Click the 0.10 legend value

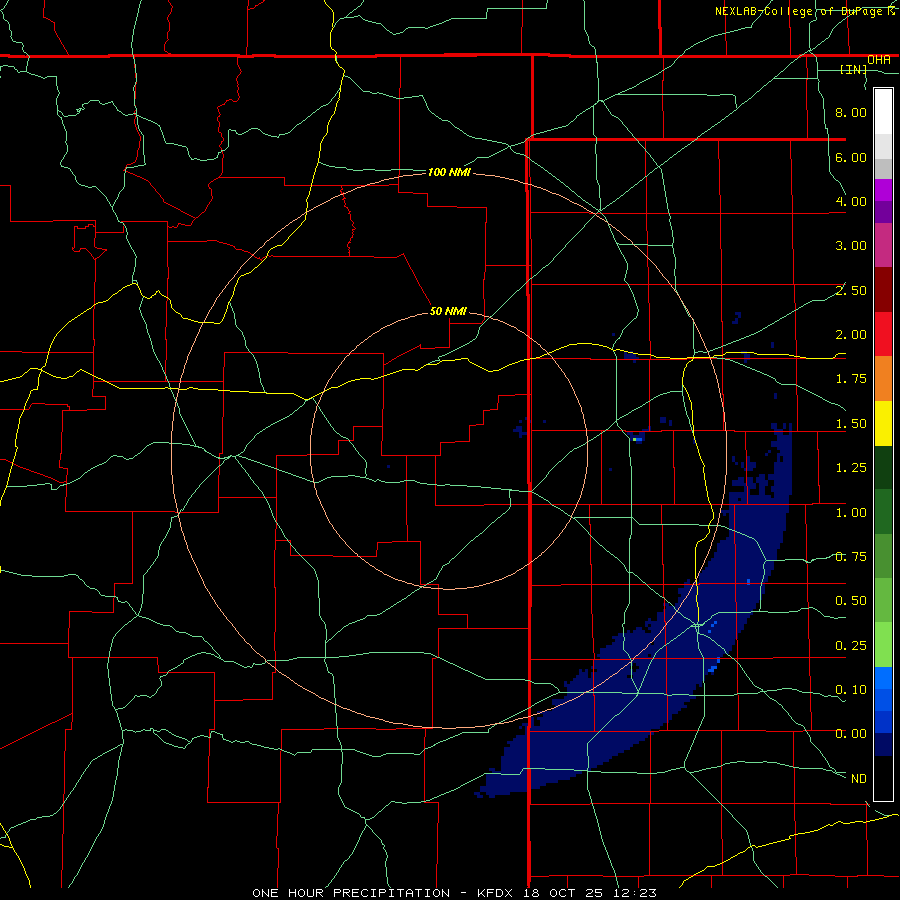click(x=851, y=690)
